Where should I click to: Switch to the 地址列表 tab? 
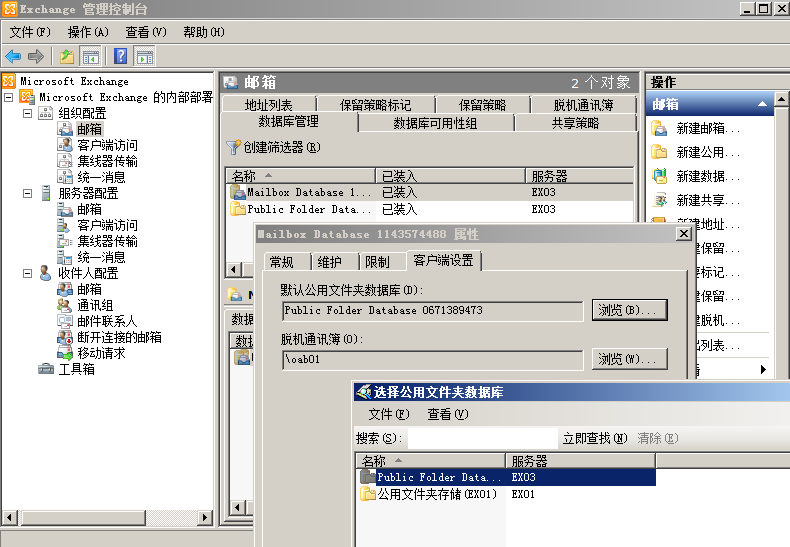click(269, 105)
